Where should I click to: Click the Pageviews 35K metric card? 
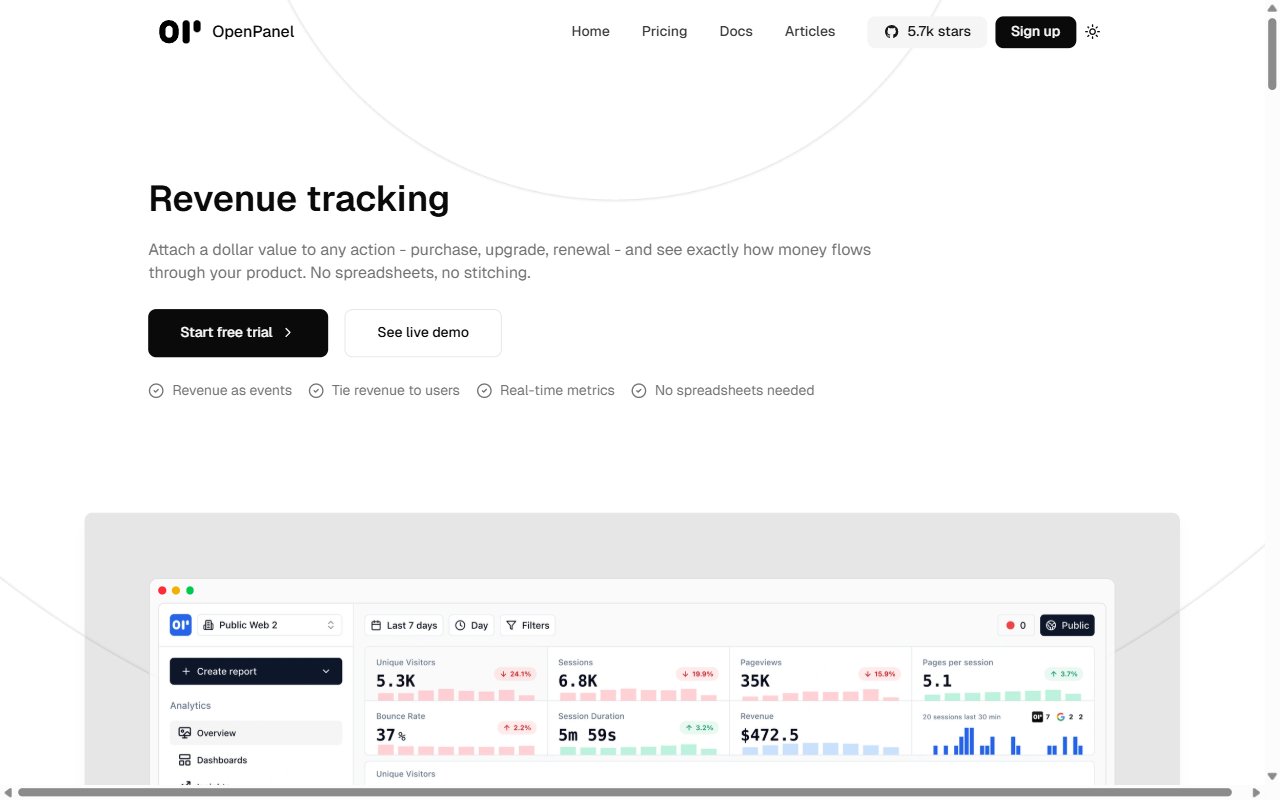(820, 674)
